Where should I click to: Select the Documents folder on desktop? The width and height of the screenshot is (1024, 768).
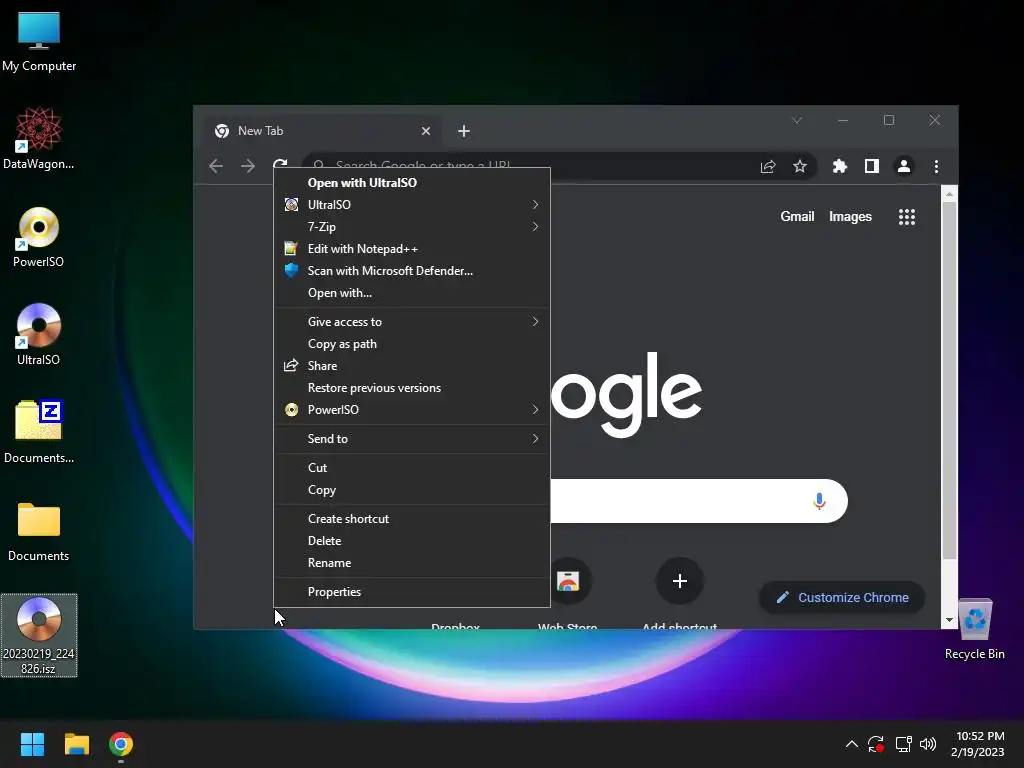39,531
